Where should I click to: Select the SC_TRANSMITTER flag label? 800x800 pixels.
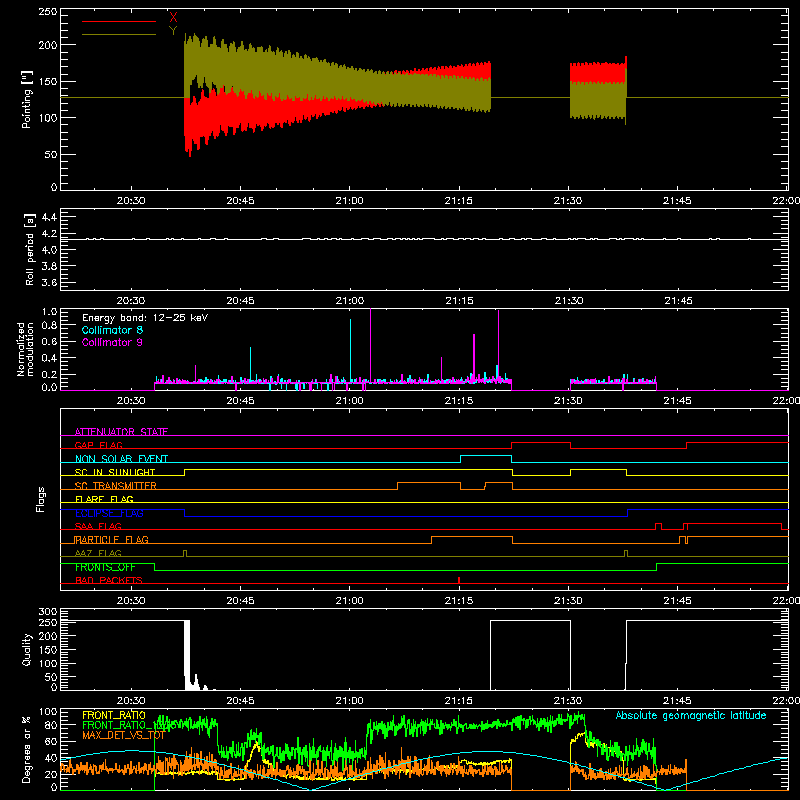115,486
